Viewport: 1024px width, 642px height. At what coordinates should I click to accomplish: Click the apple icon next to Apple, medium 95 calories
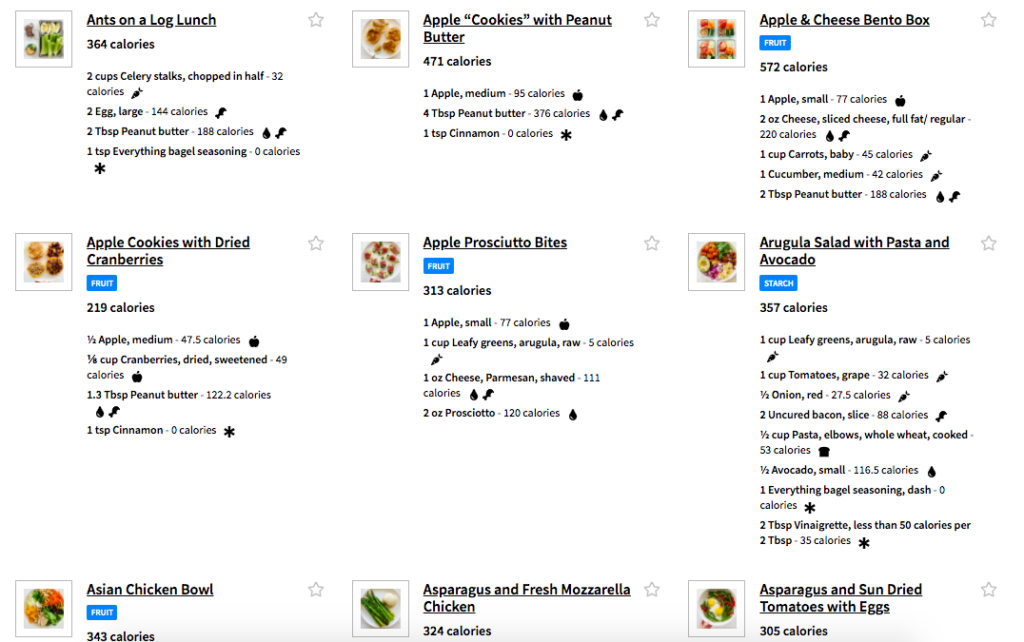(578, 95)
